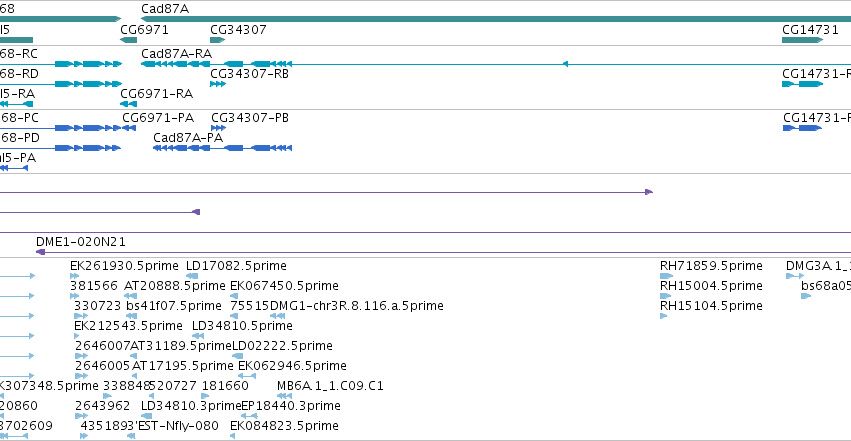This screenshot has width=851, height=441.
Task: Select the CG34307 gene label
Action: (238, 30)
